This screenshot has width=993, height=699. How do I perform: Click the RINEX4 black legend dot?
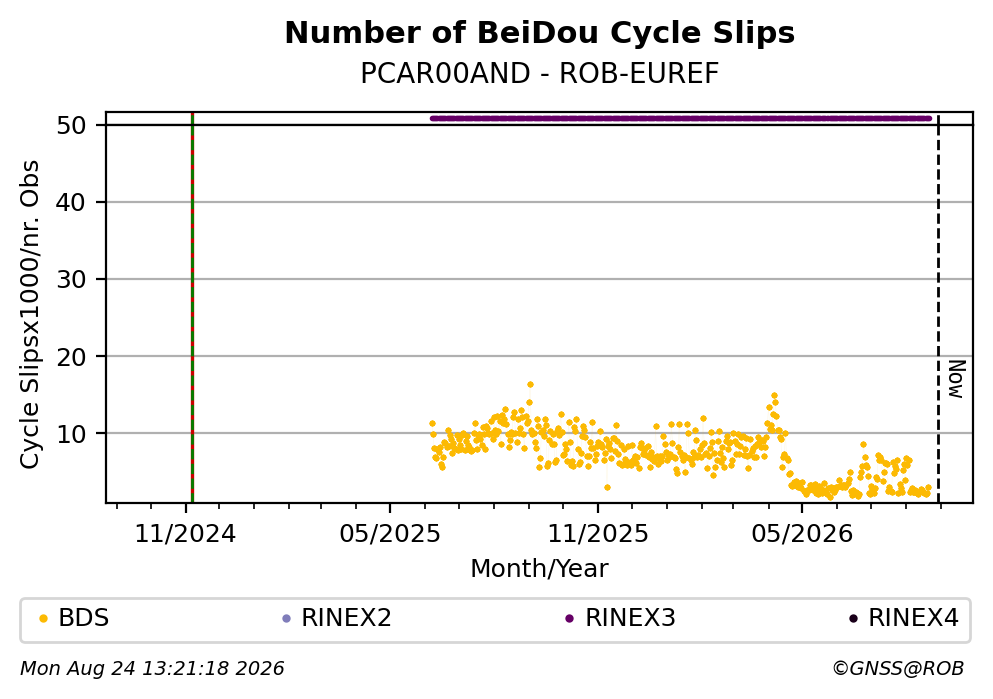tap(853, 619)
